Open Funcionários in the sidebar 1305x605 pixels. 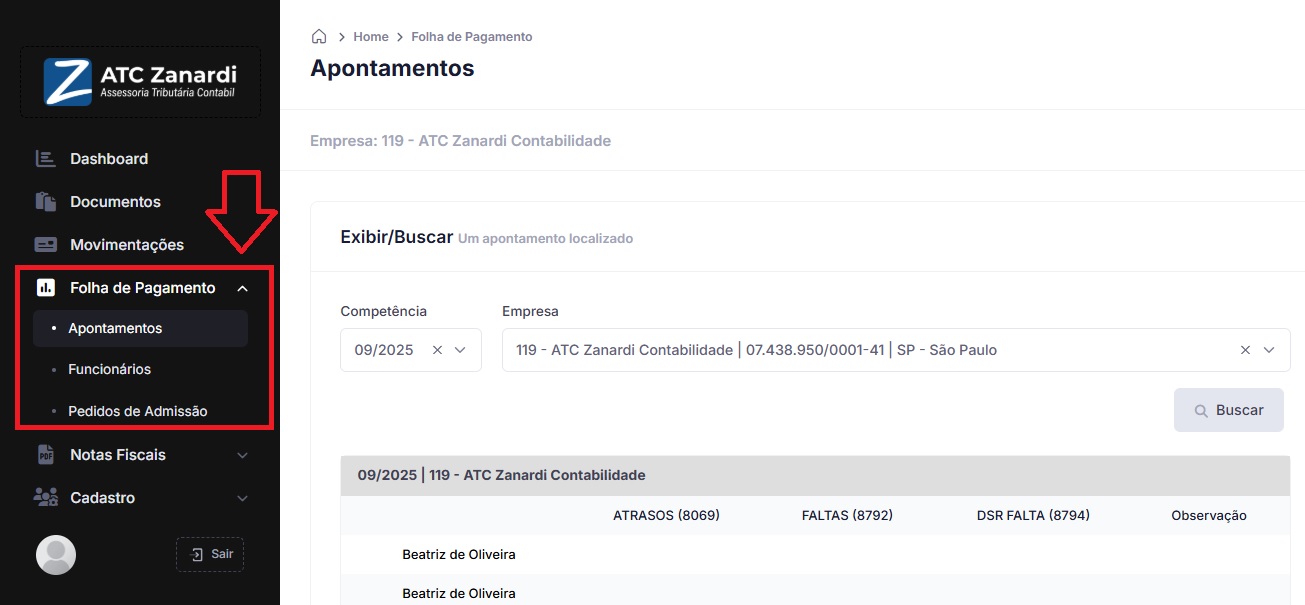point(109,369)
